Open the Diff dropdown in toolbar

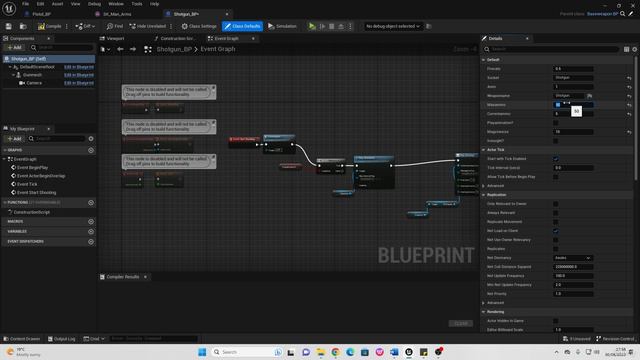coord(85,26)
